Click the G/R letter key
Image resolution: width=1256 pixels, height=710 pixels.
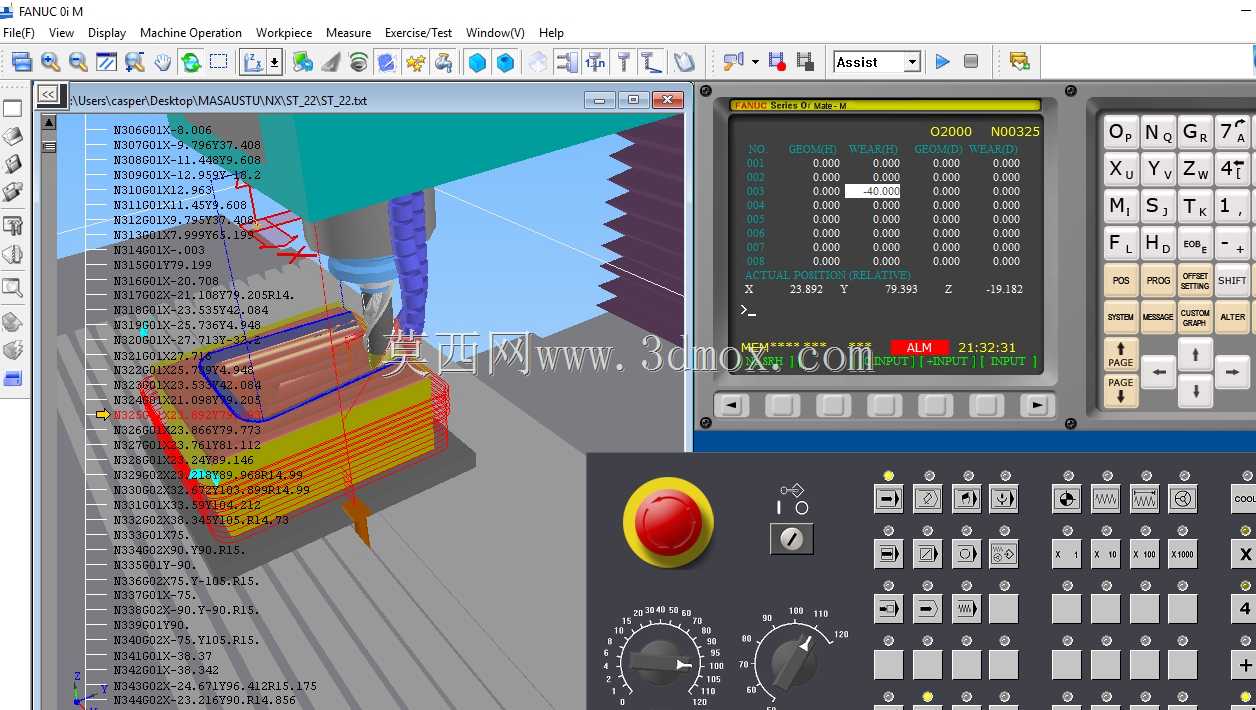point(1195,133)
